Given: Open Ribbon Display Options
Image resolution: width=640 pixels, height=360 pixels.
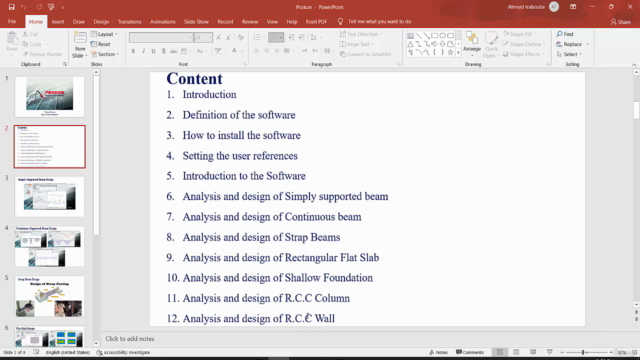Looking at the screenshot, I should coord(573,7).
